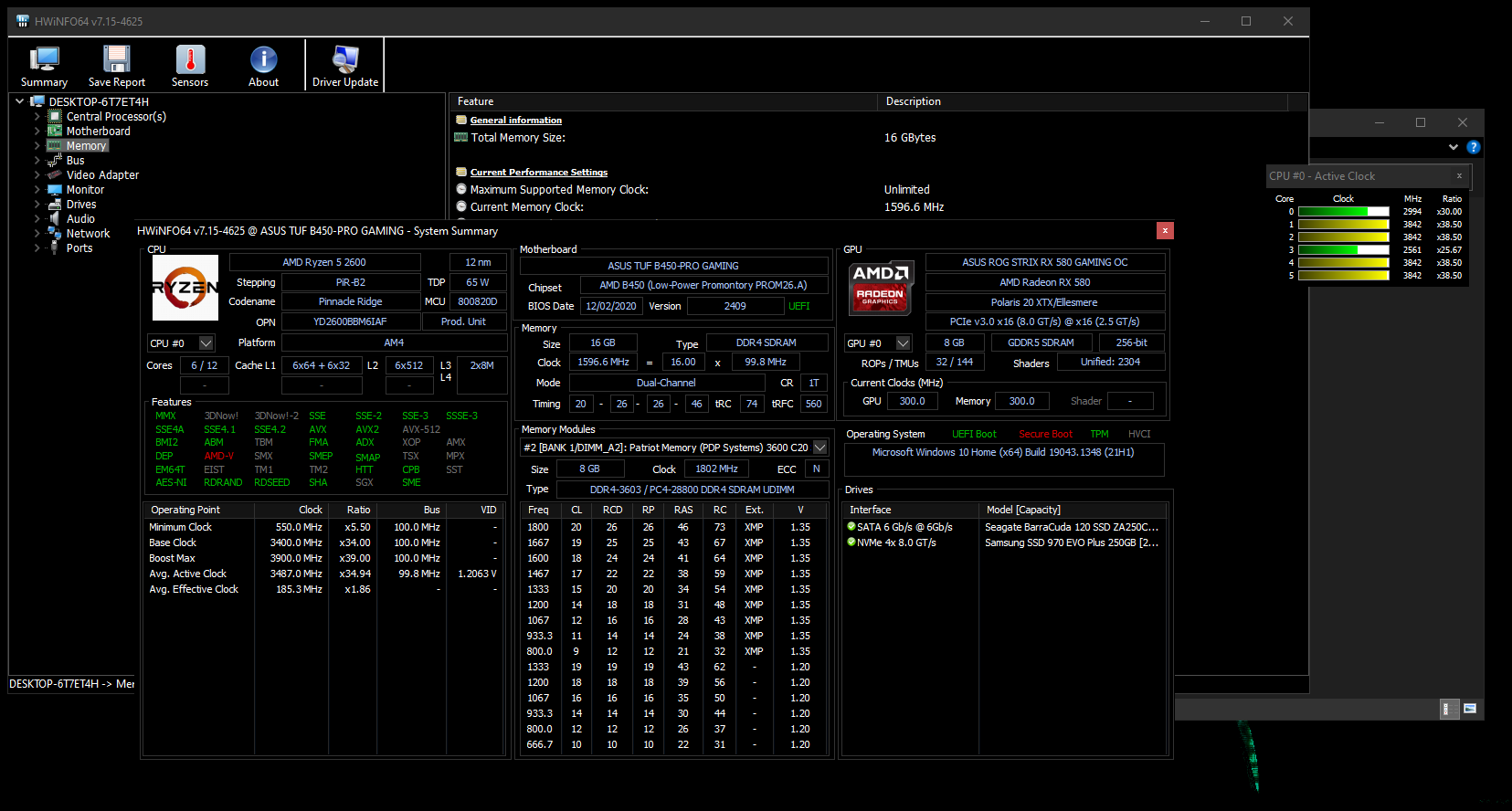Click the Ports tree icon
The width and height of the screenshot is (1512, 811).
click(55, 248)
